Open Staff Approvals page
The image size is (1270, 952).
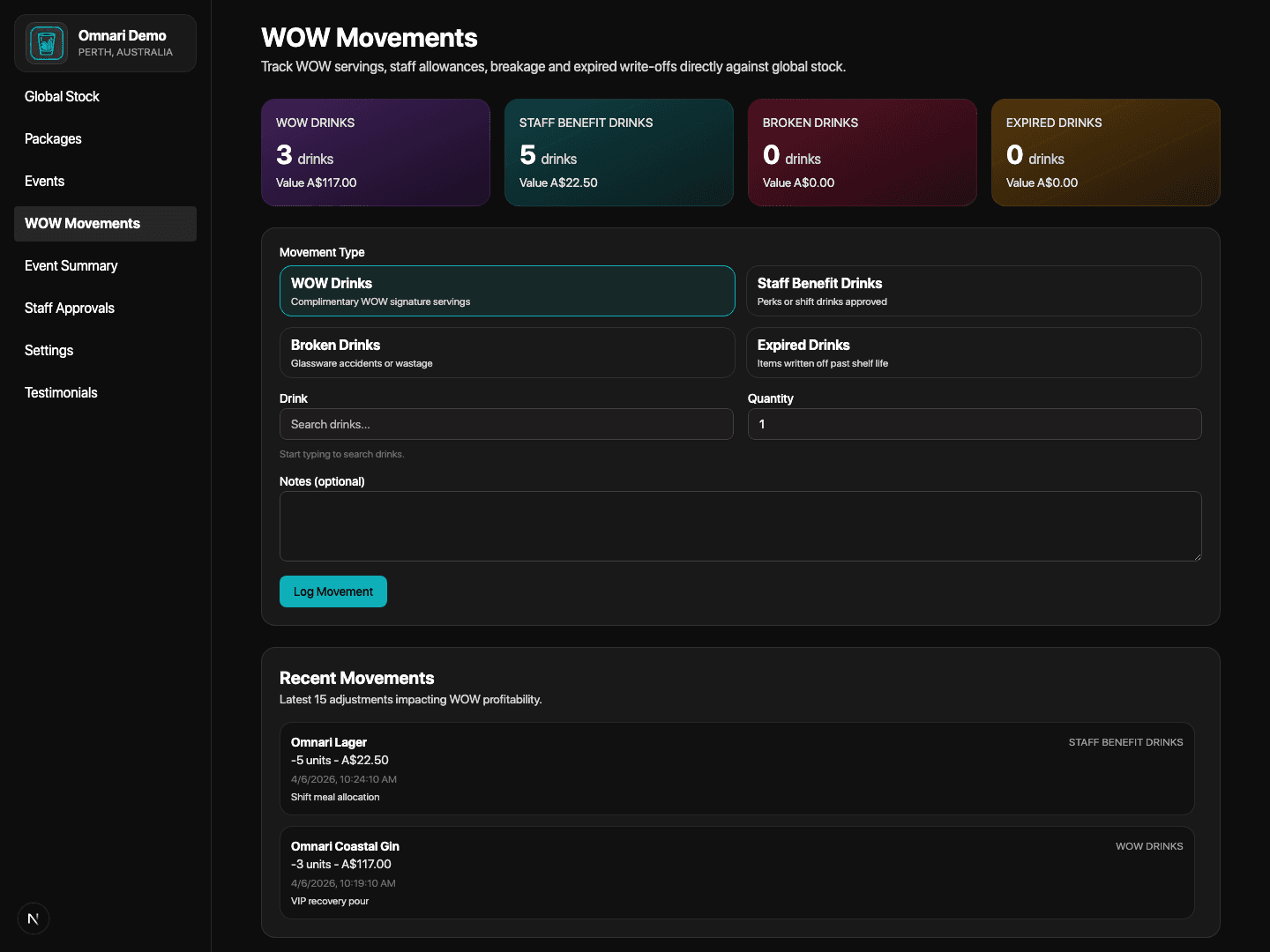(x=70, y=309)
